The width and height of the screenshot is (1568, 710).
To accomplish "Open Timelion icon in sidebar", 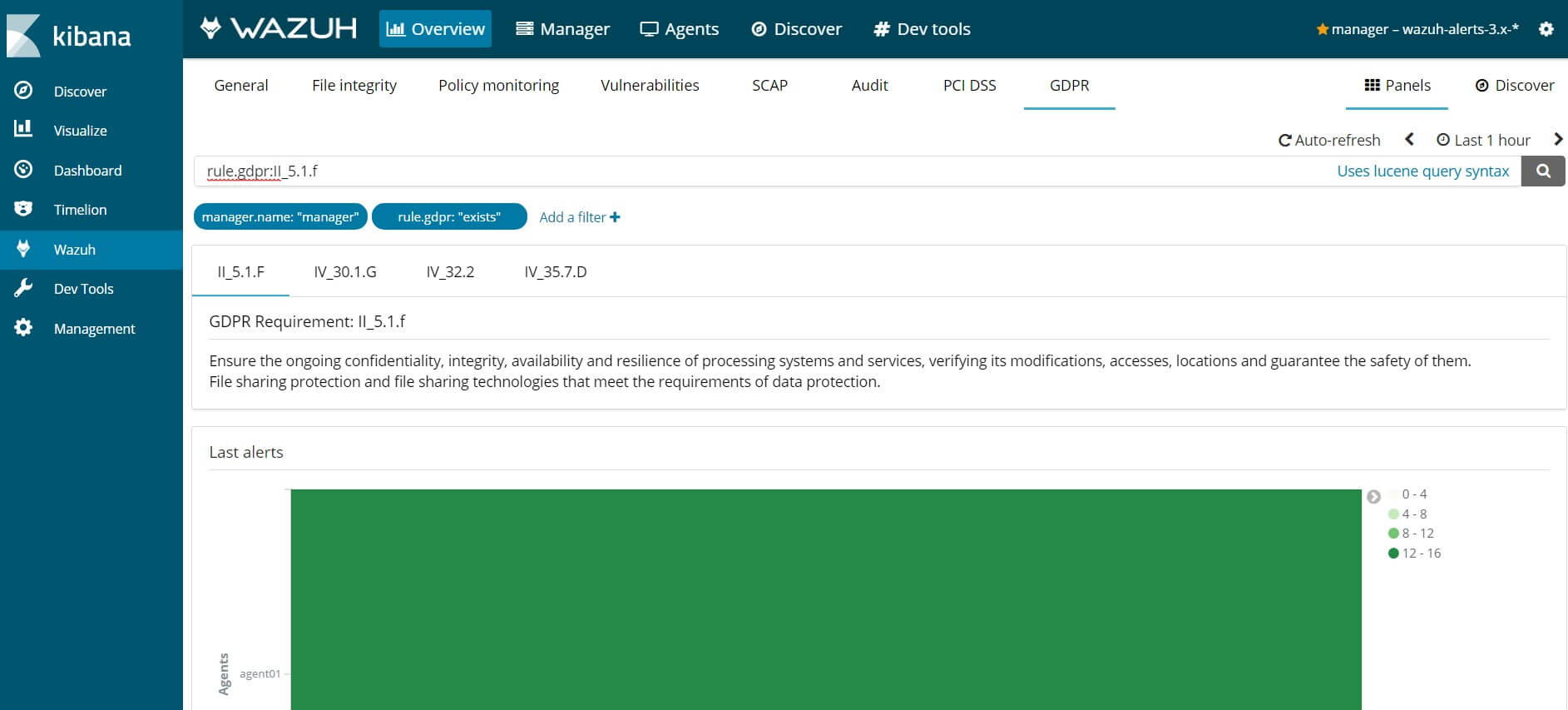I will click(x=23, y=209).
